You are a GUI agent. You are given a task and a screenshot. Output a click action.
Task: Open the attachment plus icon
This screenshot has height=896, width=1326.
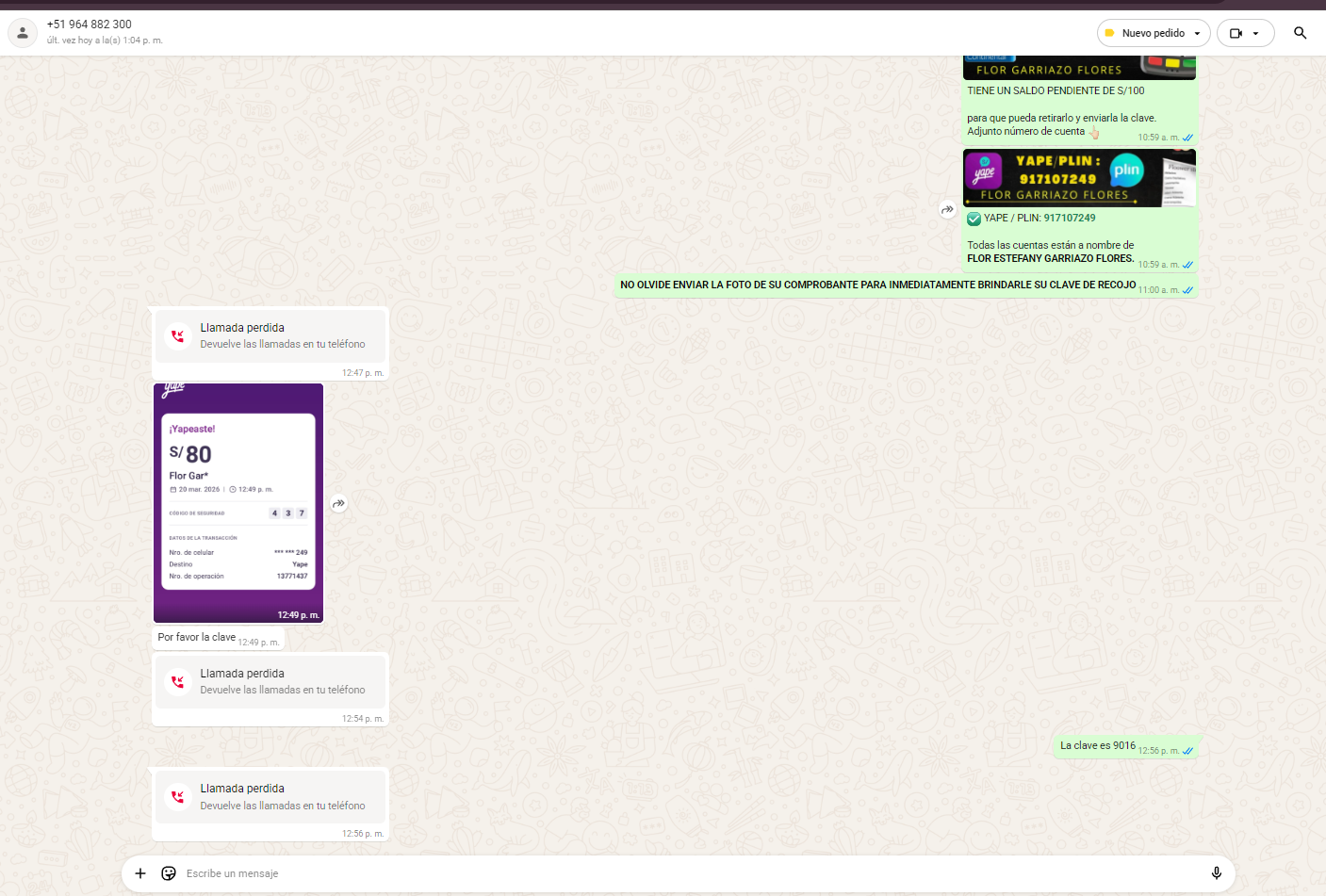pyautogui.click(x=140, y=873)
